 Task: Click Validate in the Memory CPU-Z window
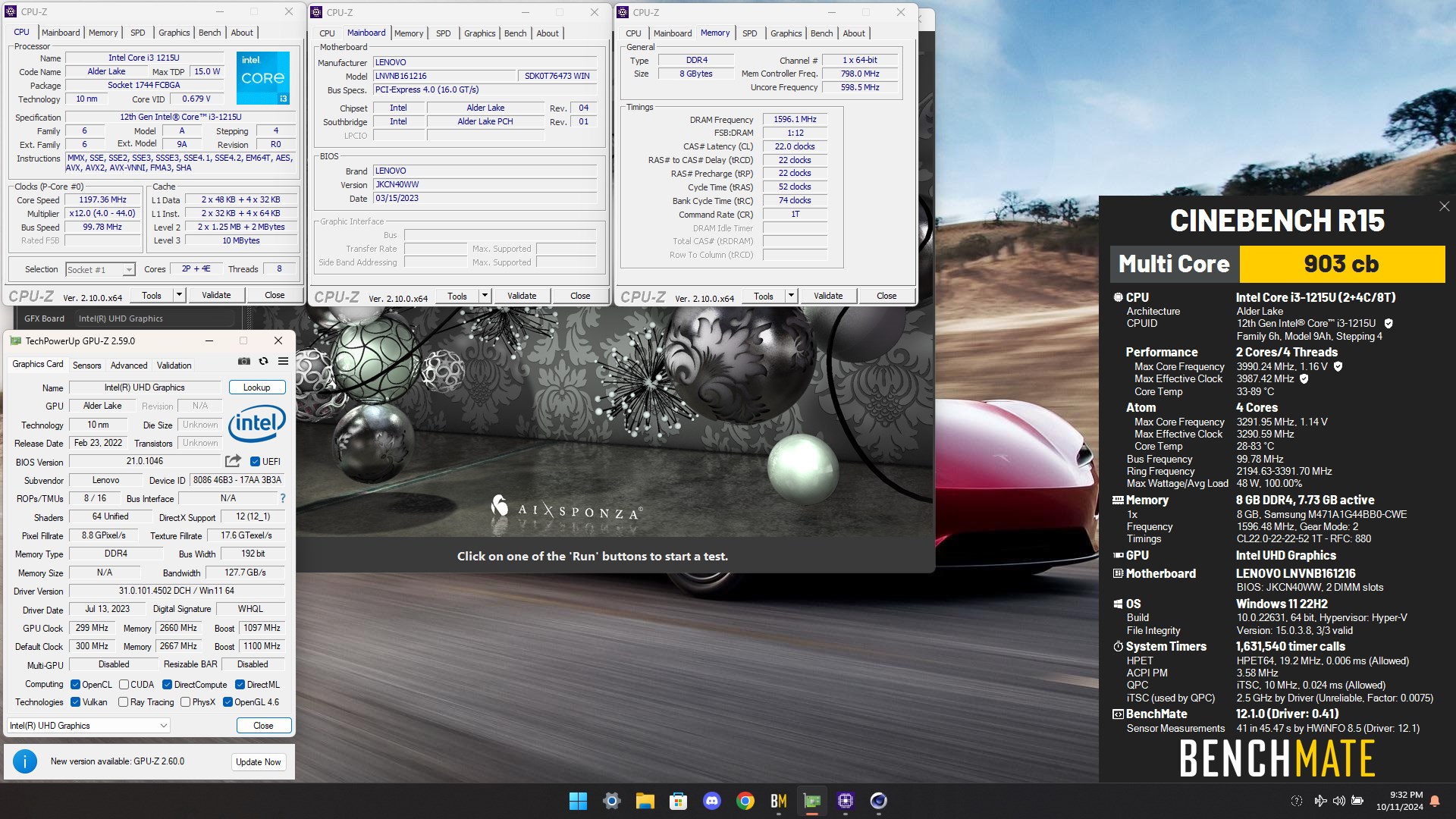828,296
